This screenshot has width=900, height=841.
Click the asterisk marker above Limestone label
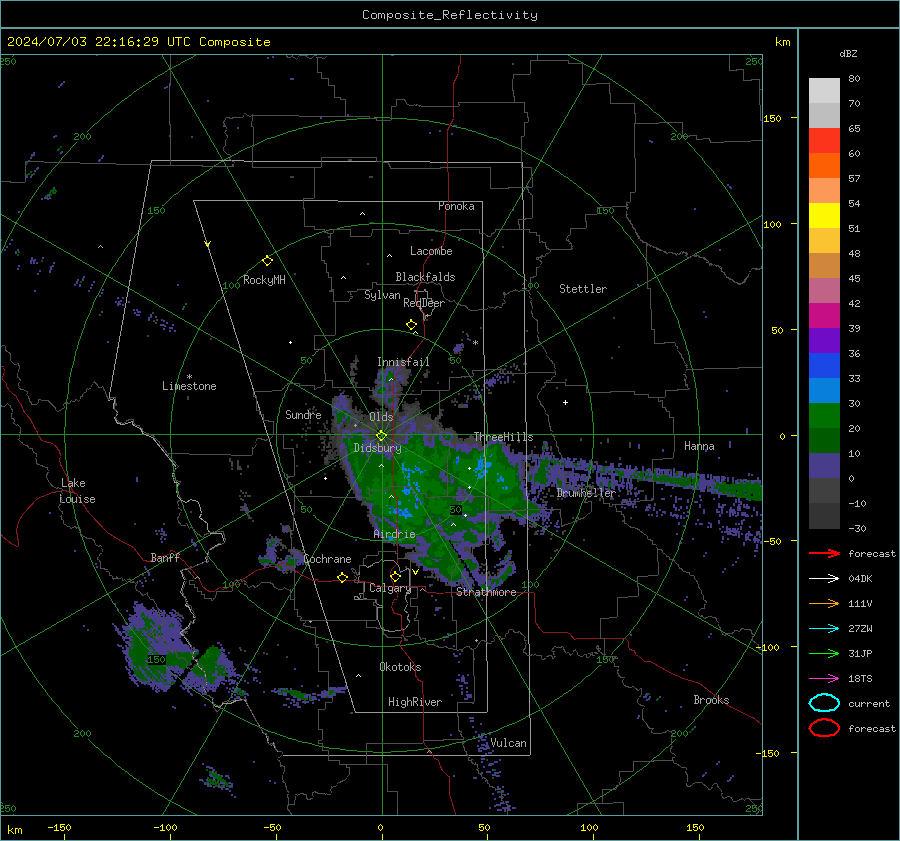click(189, 377)
